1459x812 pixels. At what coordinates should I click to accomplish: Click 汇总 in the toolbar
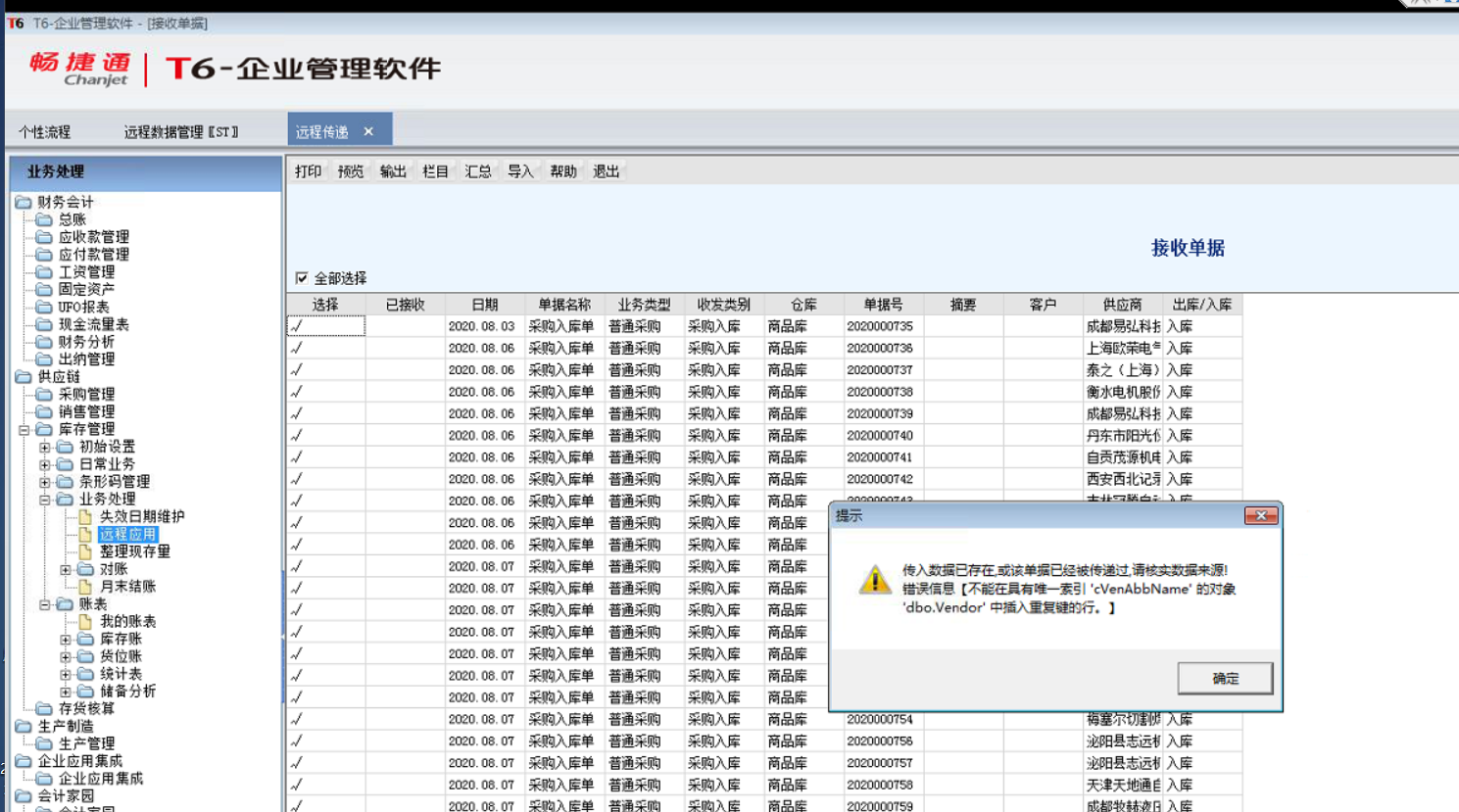coord(478,171)
